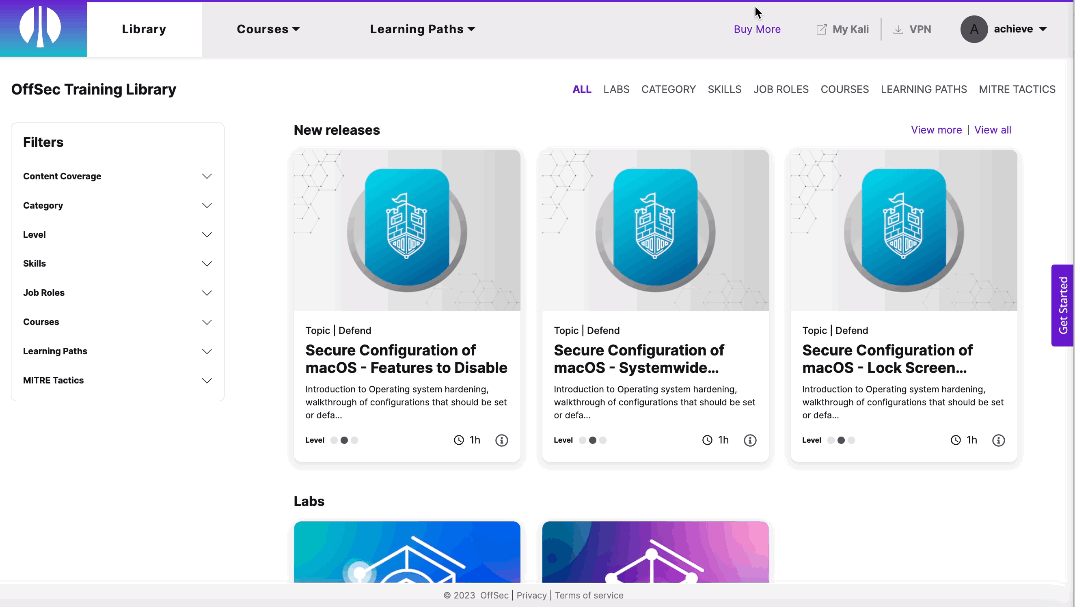Expand the Content Coverage filter

207,176
